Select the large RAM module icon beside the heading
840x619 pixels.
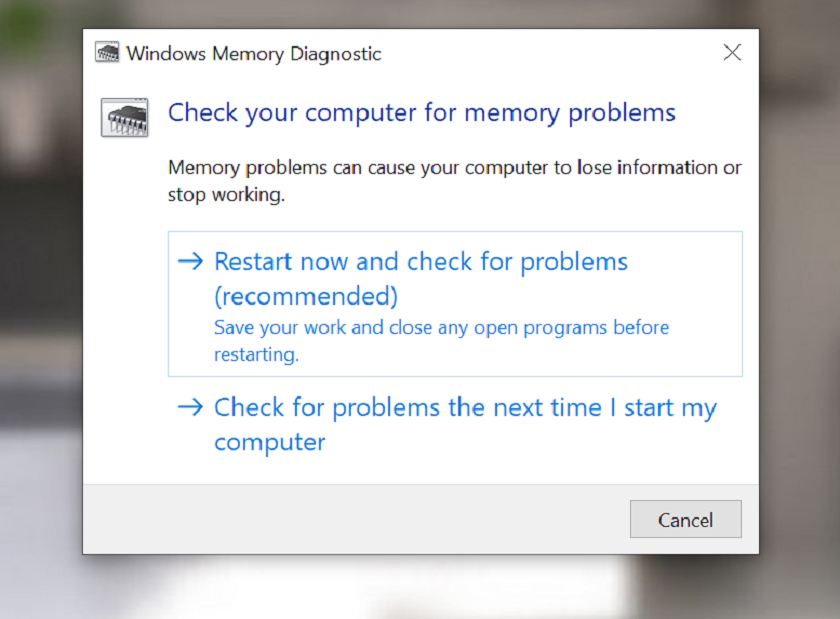click(124, 116)
